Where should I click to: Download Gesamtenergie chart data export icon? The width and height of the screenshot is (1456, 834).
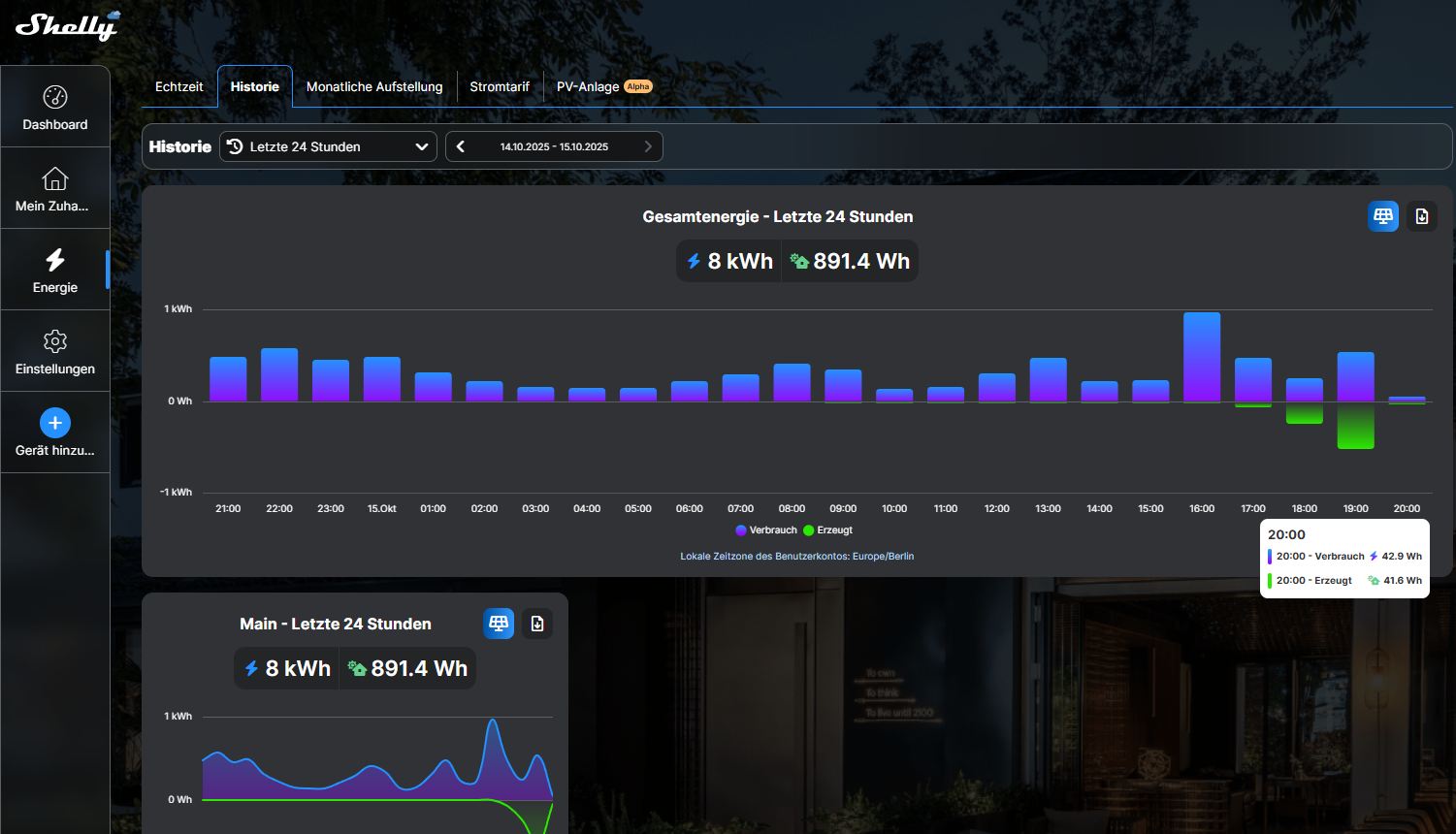(x=1422, y=216)
